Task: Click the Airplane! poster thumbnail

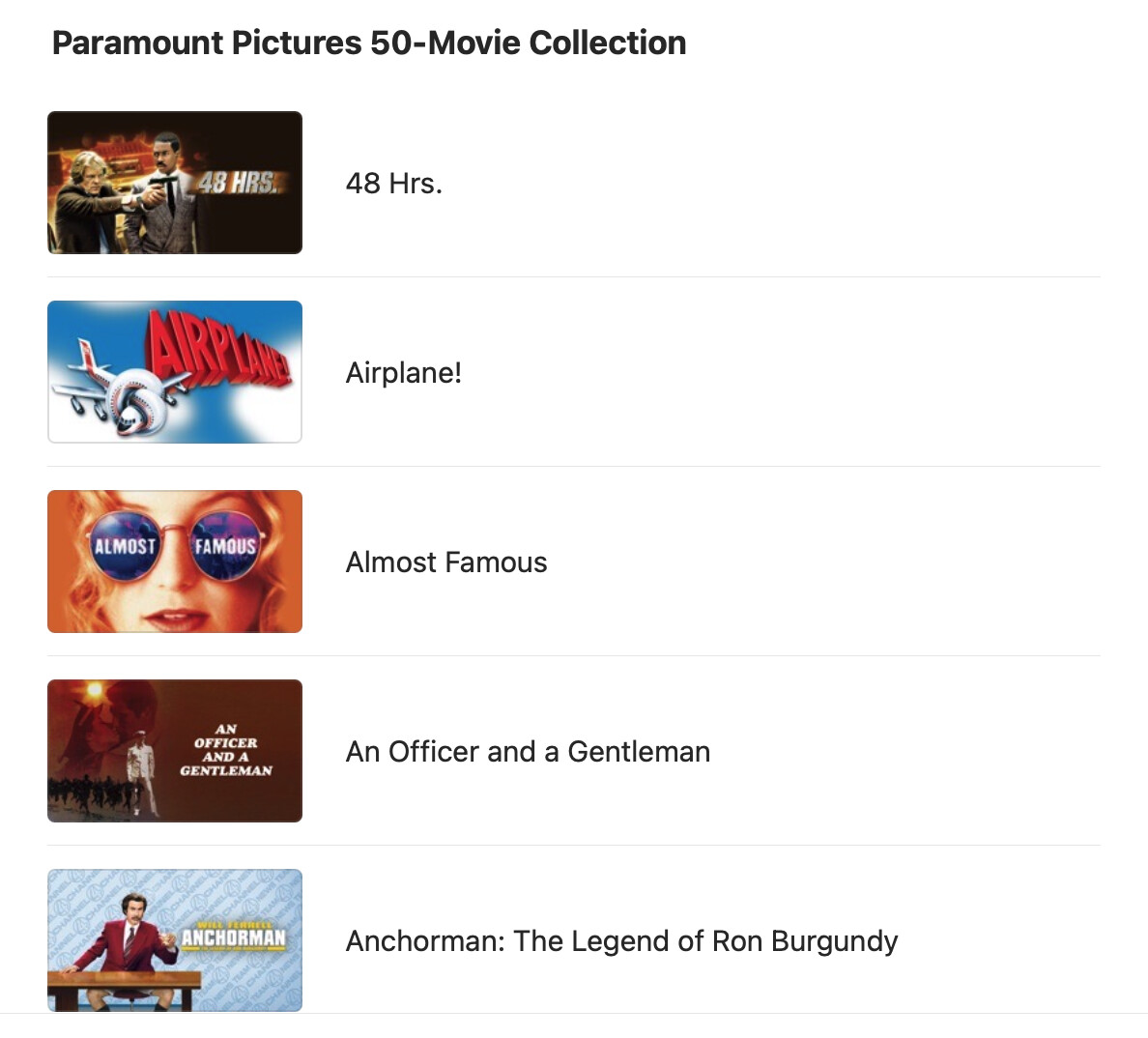Action: 174,372
